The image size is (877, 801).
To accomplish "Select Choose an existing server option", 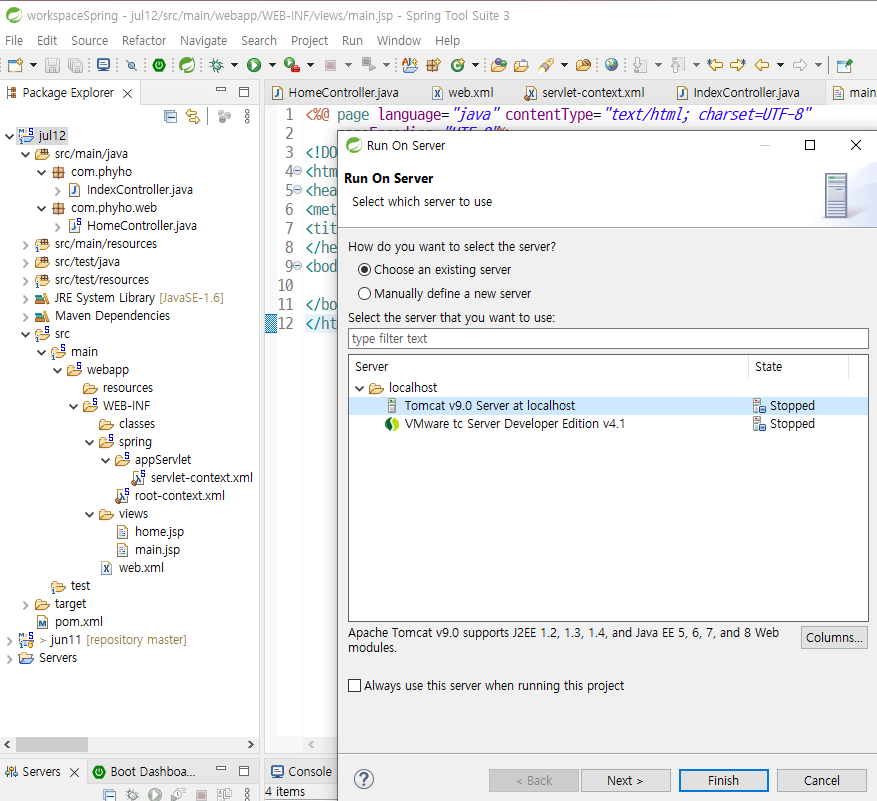I will tap(365, 270).
